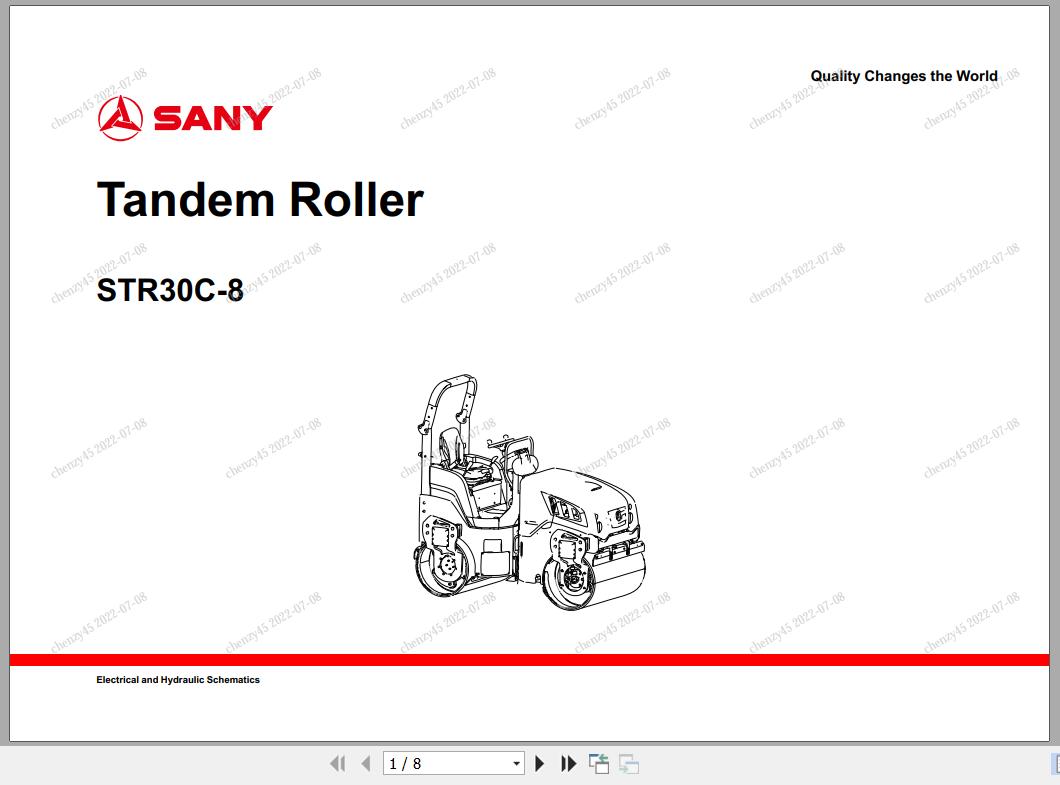Click the "Quality Changes the World" slogan
Image resolution: width=1060 pixels, height=785 pixels.
point(904,76)
